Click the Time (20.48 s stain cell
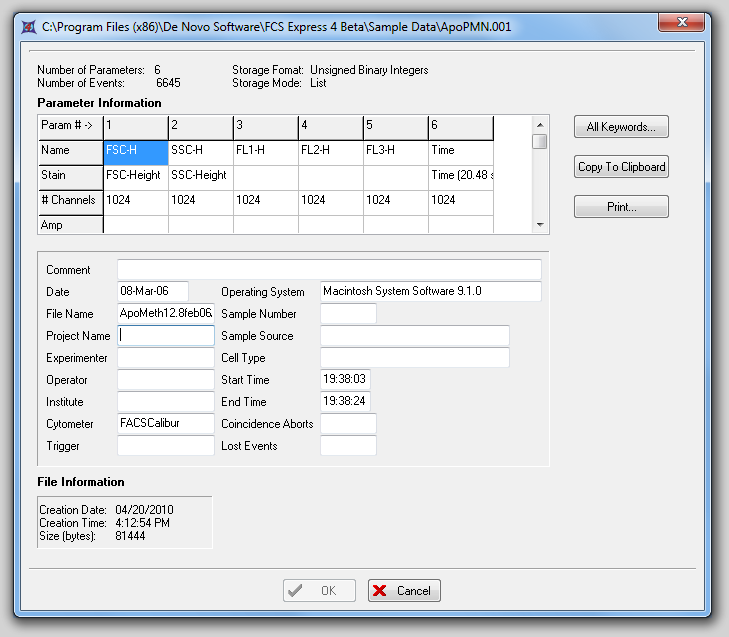 [461, 178]
